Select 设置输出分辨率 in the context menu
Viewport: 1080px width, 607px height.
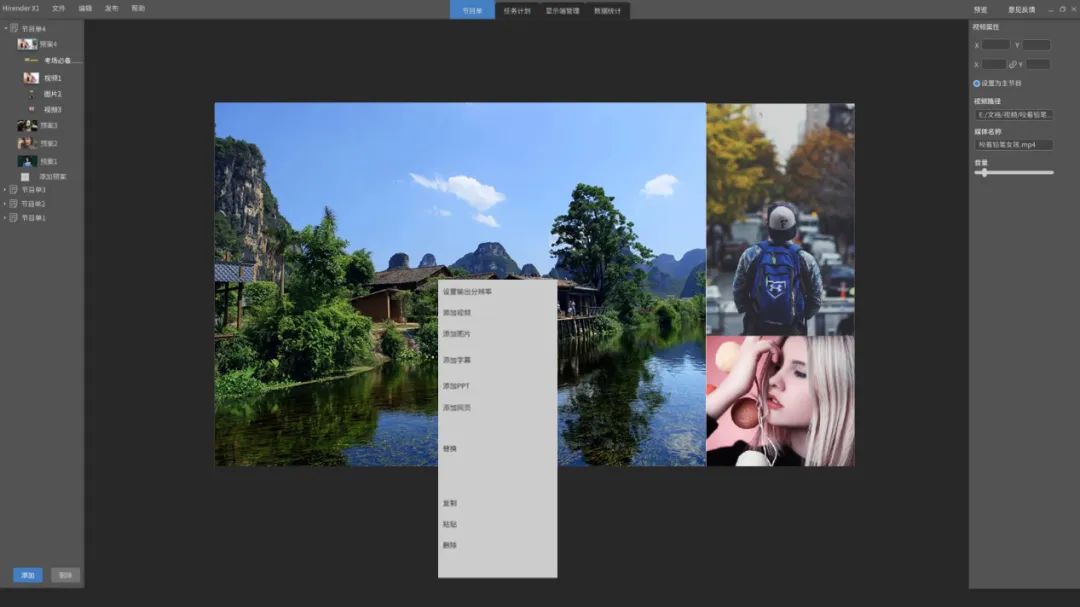click(x=467, y=292)
